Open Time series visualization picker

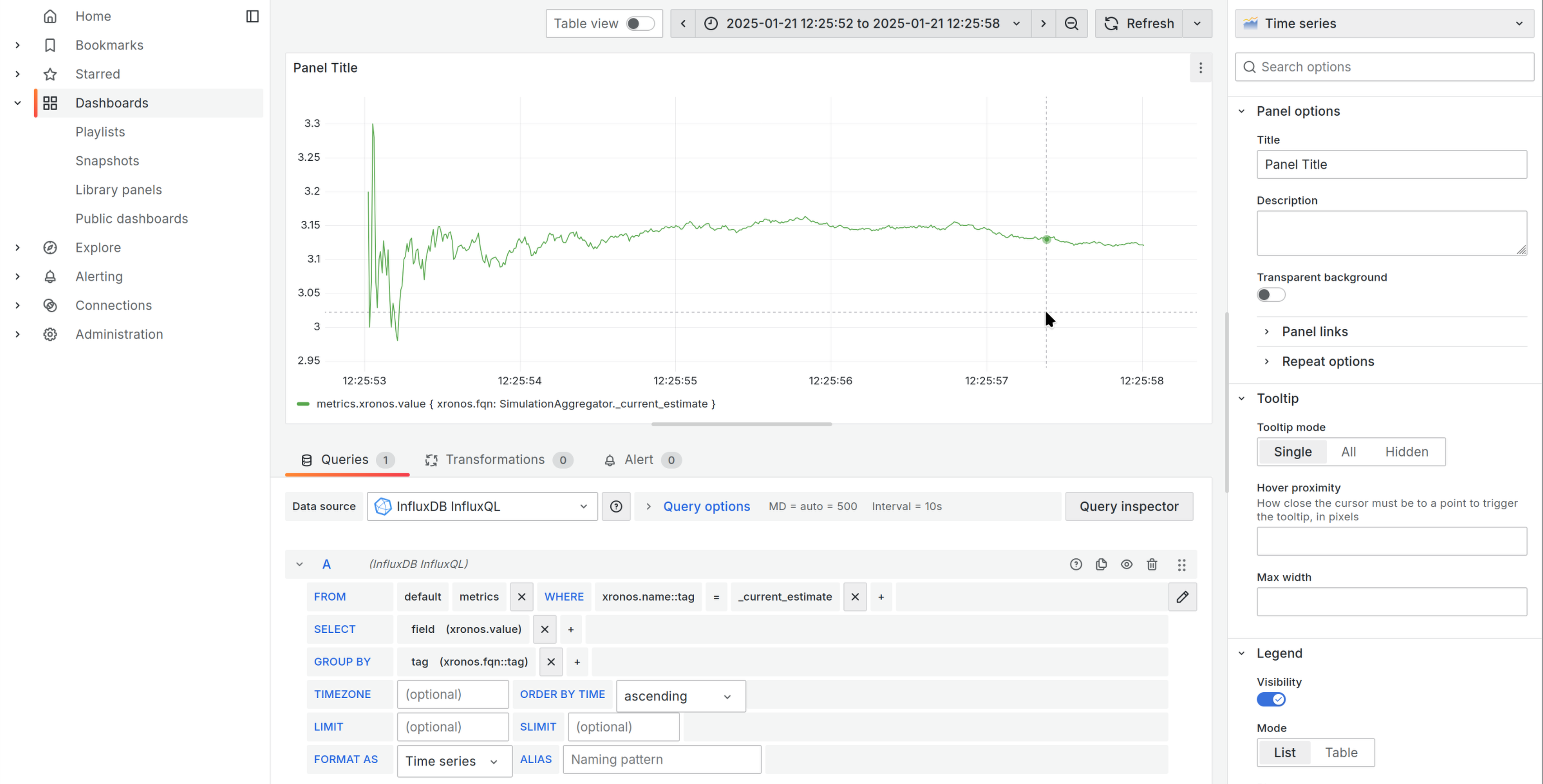click(1384, 23)
